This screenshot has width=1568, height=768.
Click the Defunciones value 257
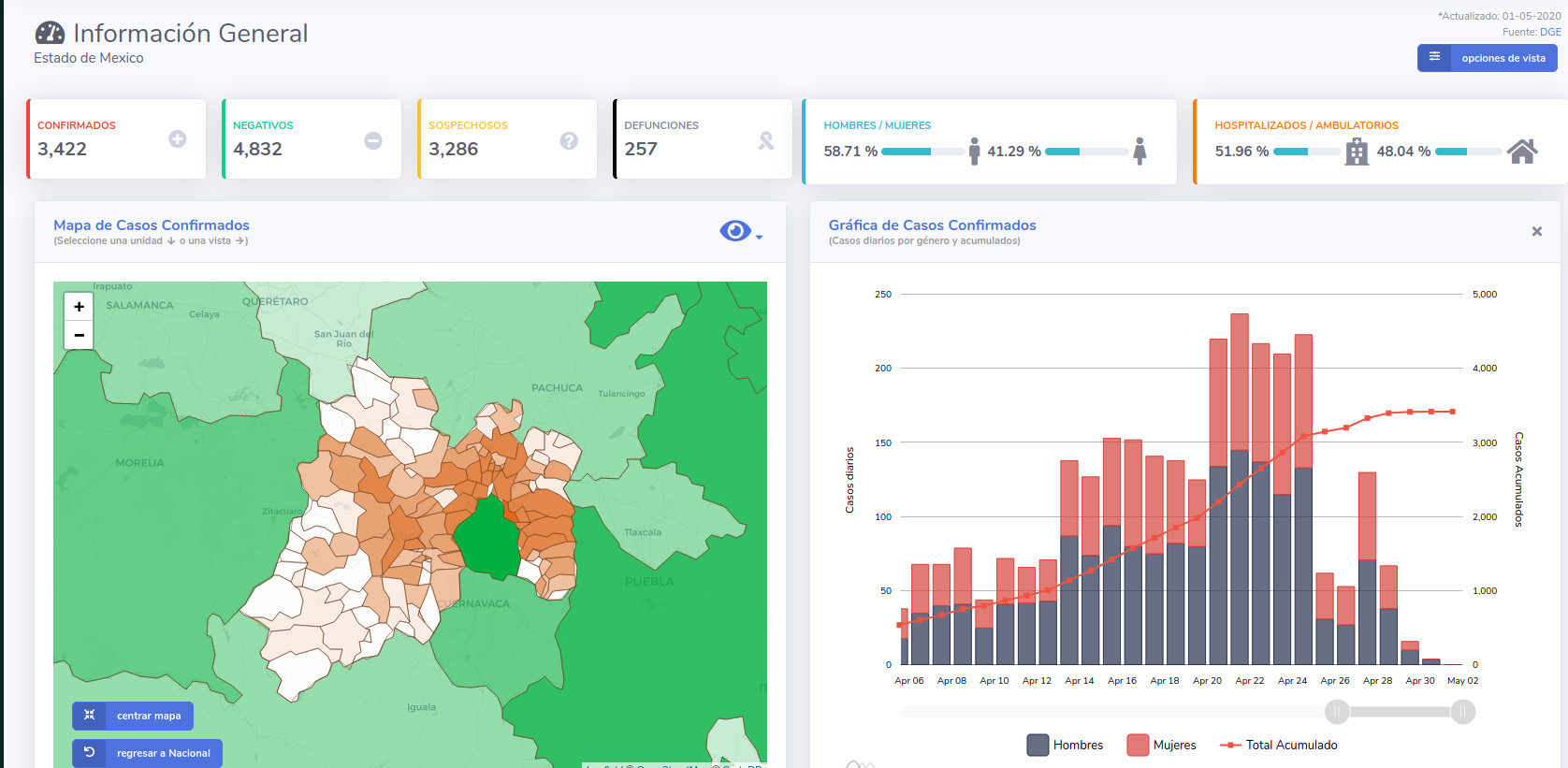641,149
